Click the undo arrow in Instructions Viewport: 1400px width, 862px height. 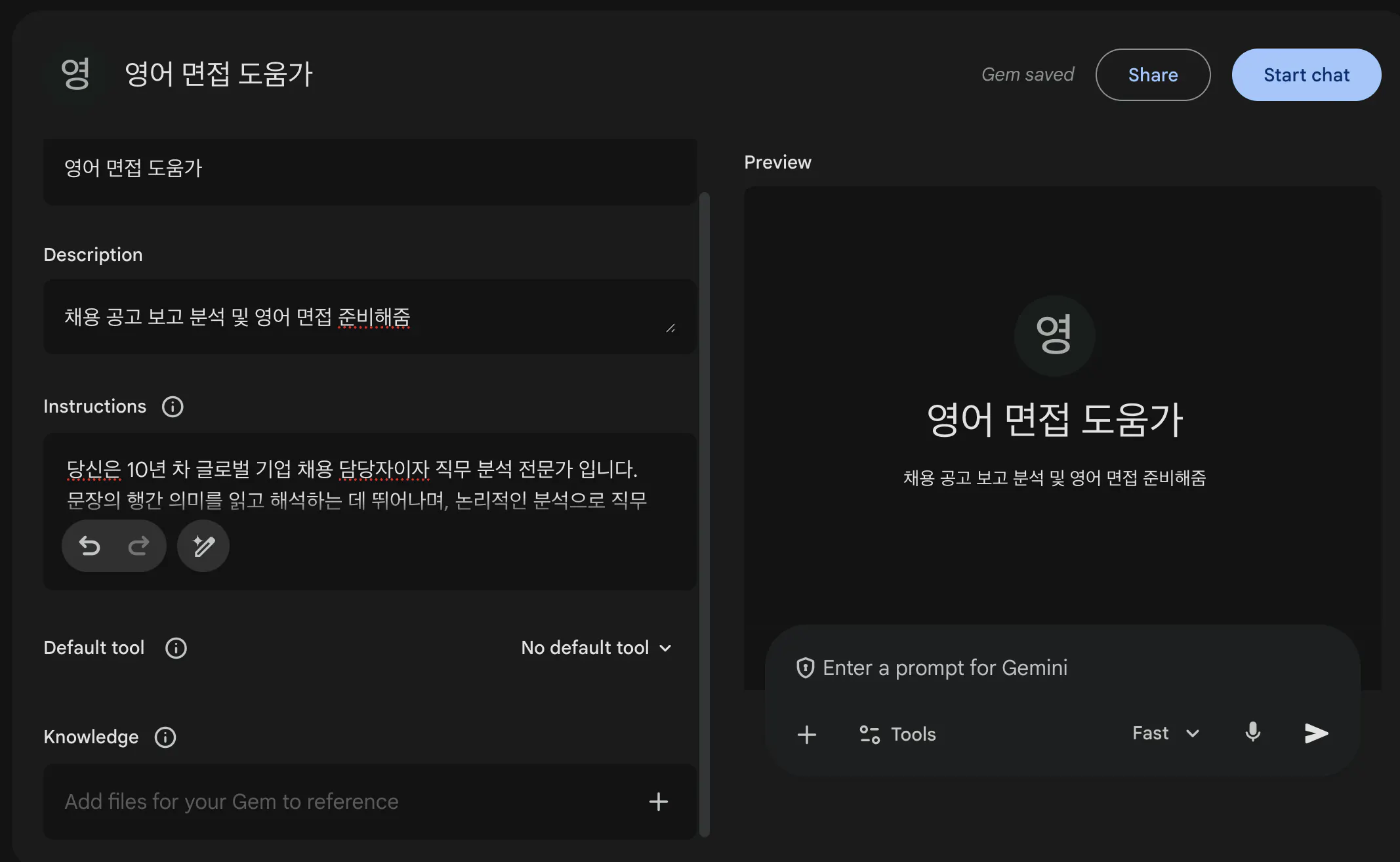coord(90,546)
